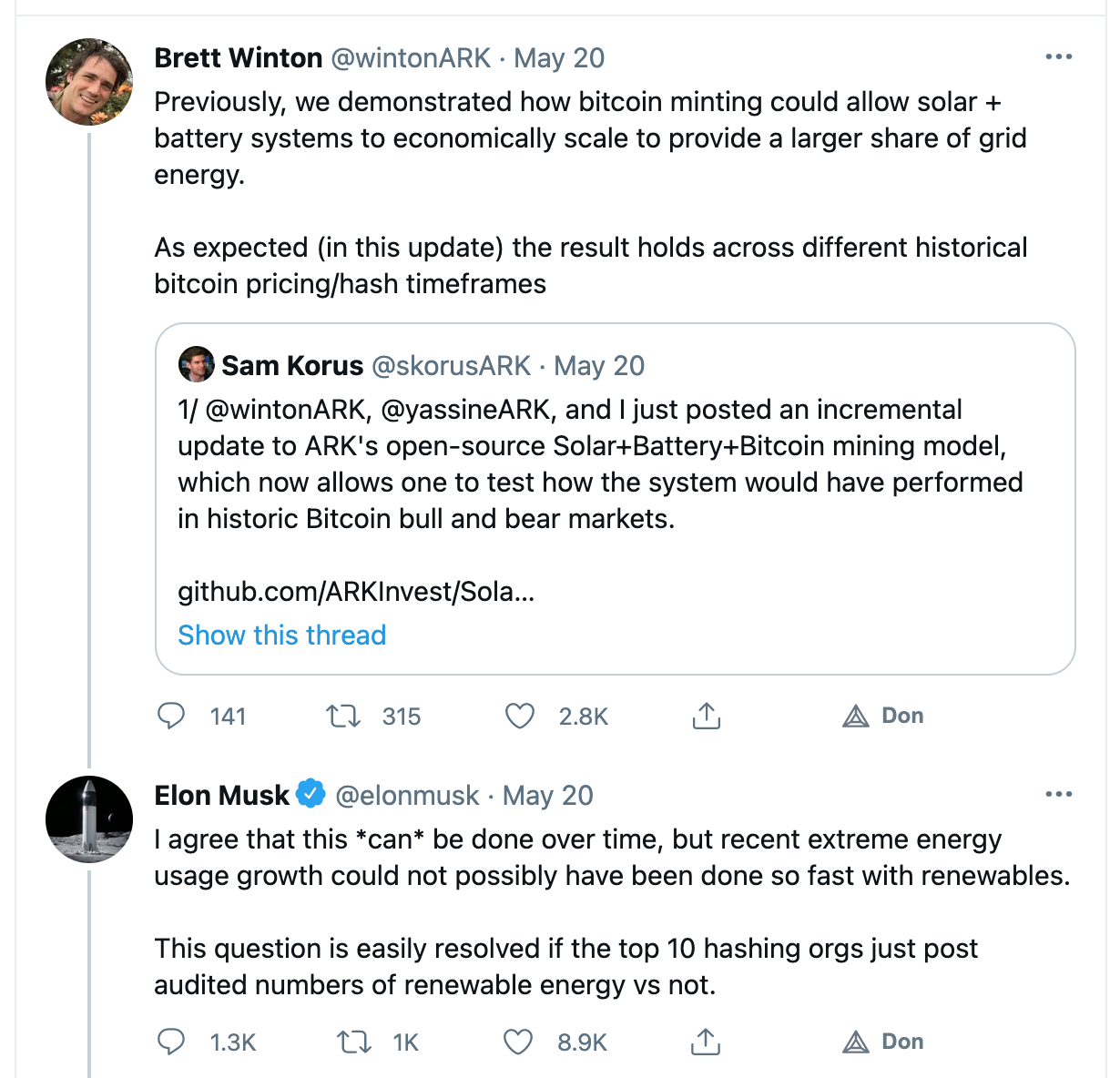Open reply box for Elon Musk's tweet
This screenshot has height=1078, width=1120.
point(171,1042)
